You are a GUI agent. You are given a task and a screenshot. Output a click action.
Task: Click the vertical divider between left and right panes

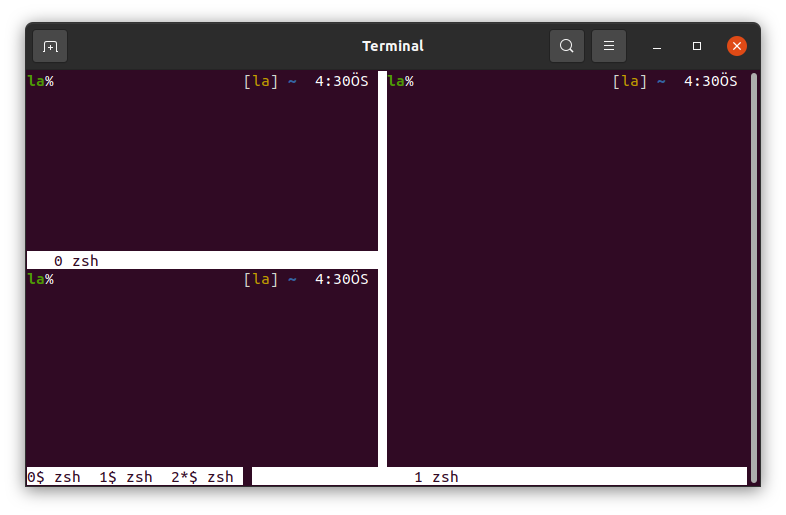click(382, 270)
